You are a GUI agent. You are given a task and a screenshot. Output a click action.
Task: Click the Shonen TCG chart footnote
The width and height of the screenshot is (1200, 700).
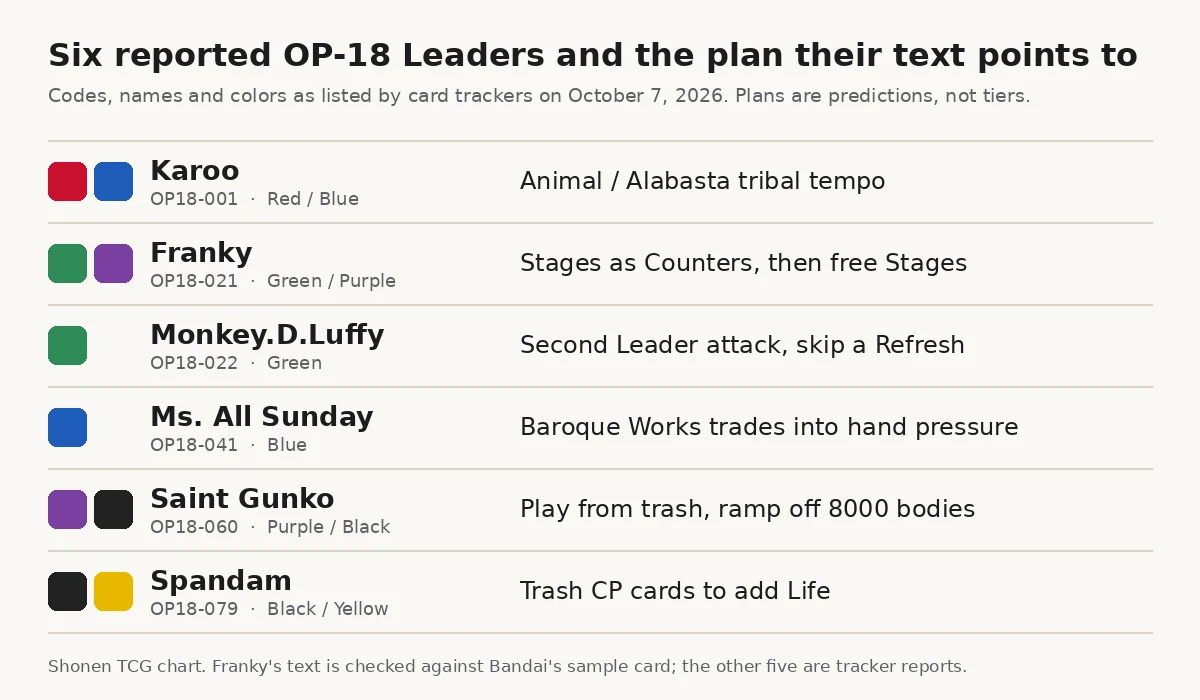click(507, 667)
